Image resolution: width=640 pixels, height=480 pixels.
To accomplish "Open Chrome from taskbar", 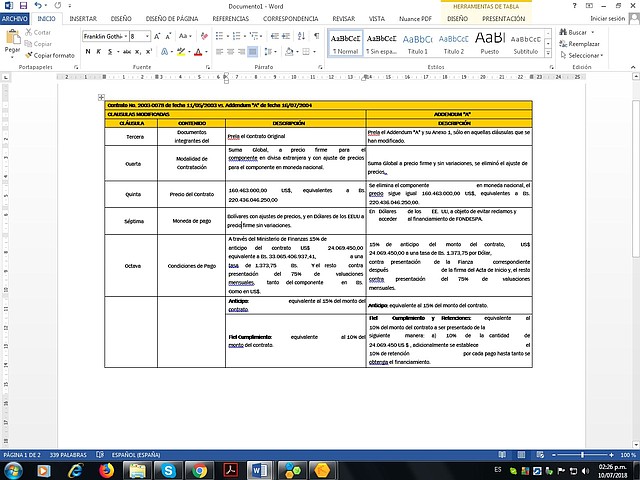I will pyautogui.click(x=200, y=471).
